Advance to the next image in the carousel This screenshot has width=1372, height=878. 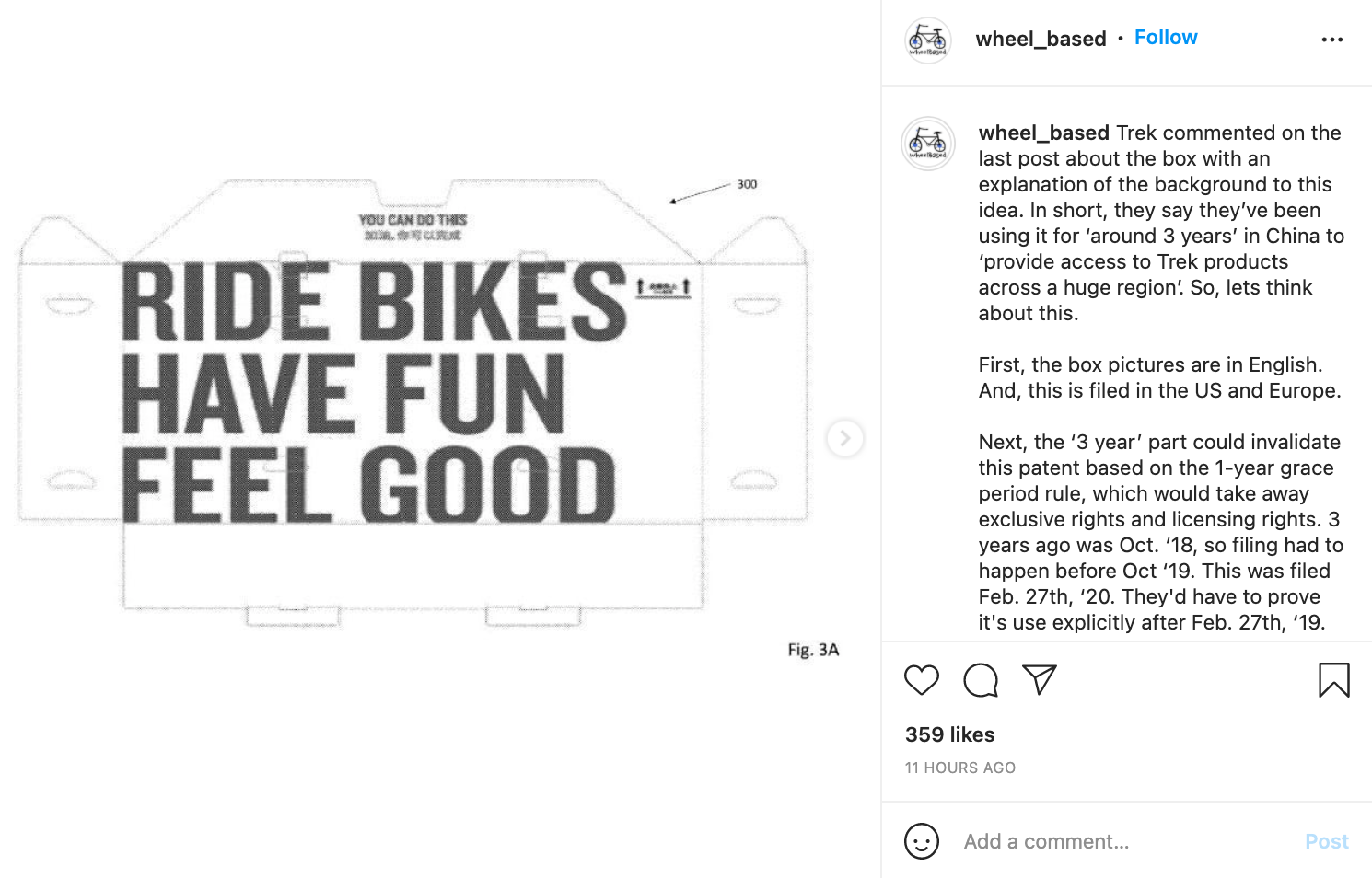click(x=844, y=438)
